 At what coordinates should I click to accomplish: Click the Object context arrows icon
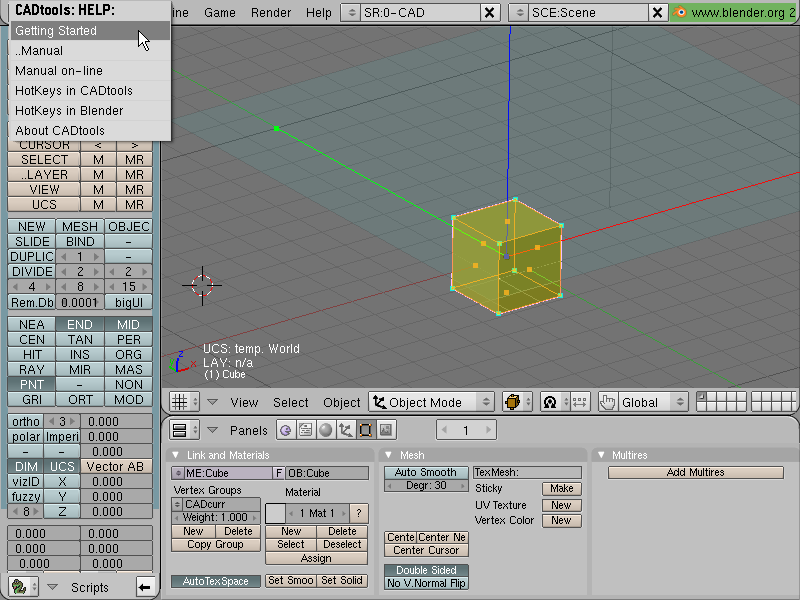point(345,430)
